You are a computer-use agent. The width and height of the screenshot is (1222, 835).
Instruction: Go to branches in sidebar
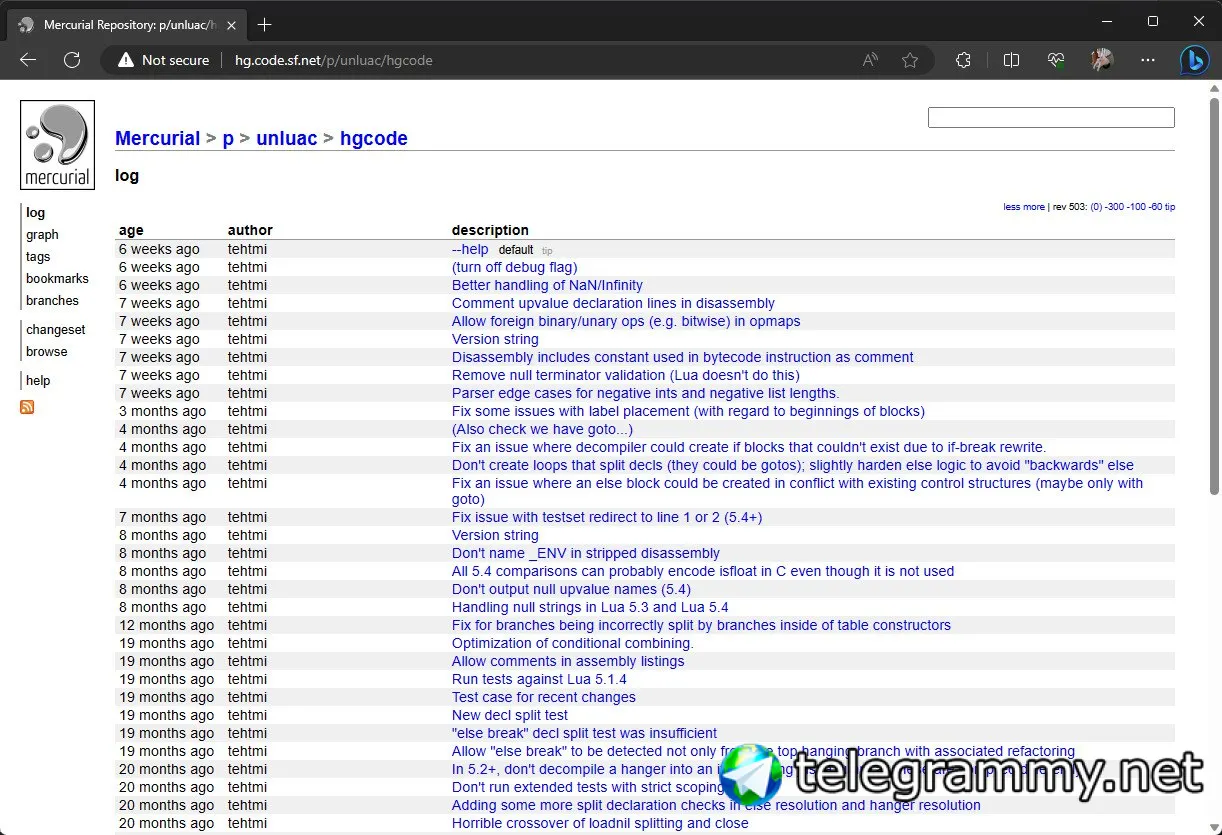[x=52, y=301]
